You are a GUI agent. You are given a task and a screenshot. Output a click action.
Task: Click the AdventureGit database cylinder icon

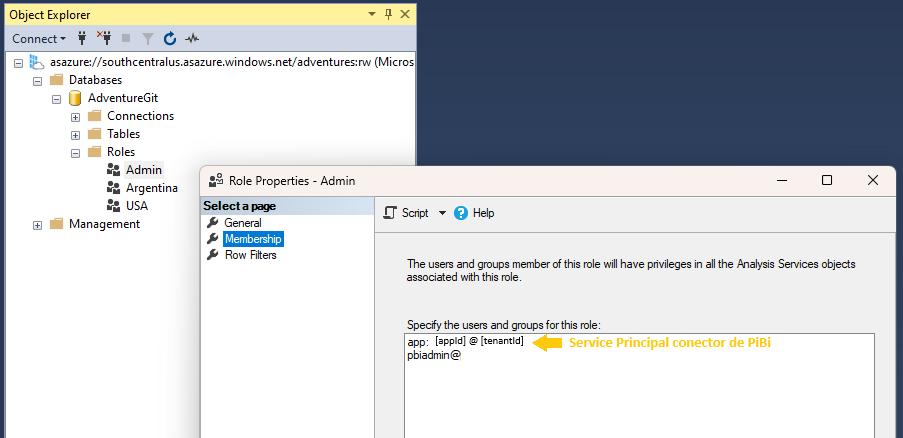74,98
